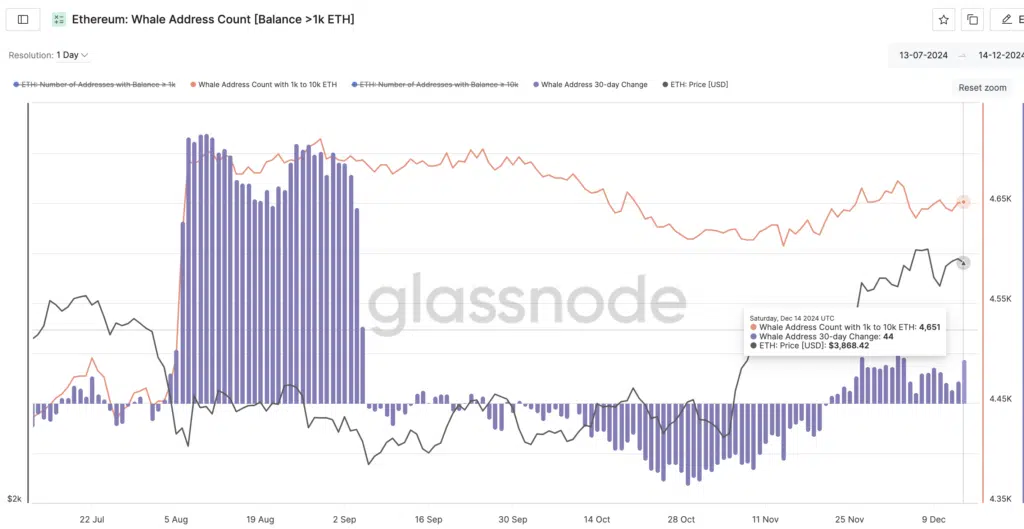Click the black ETH price endpoint marker
This screenshot has width=1024, height=529.
963,263
